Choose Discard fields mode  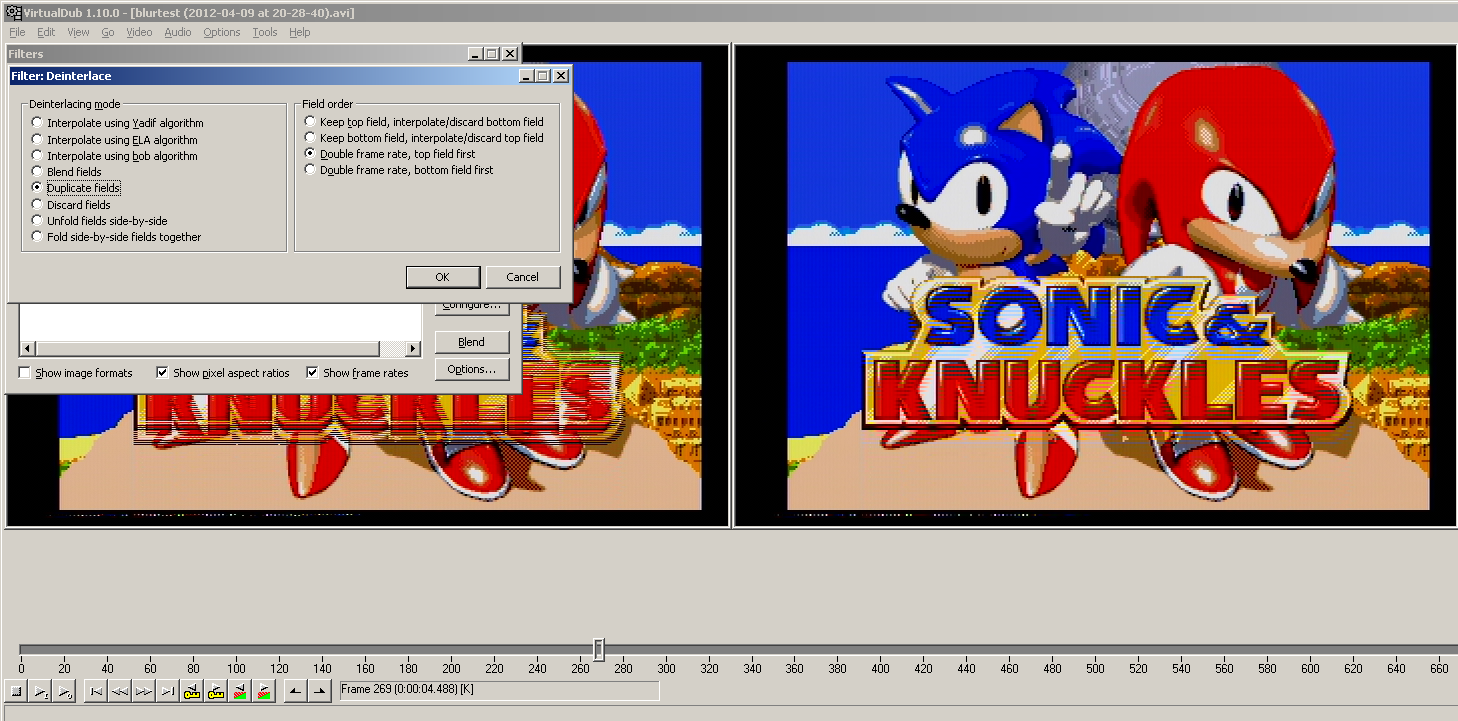point(71,205)
